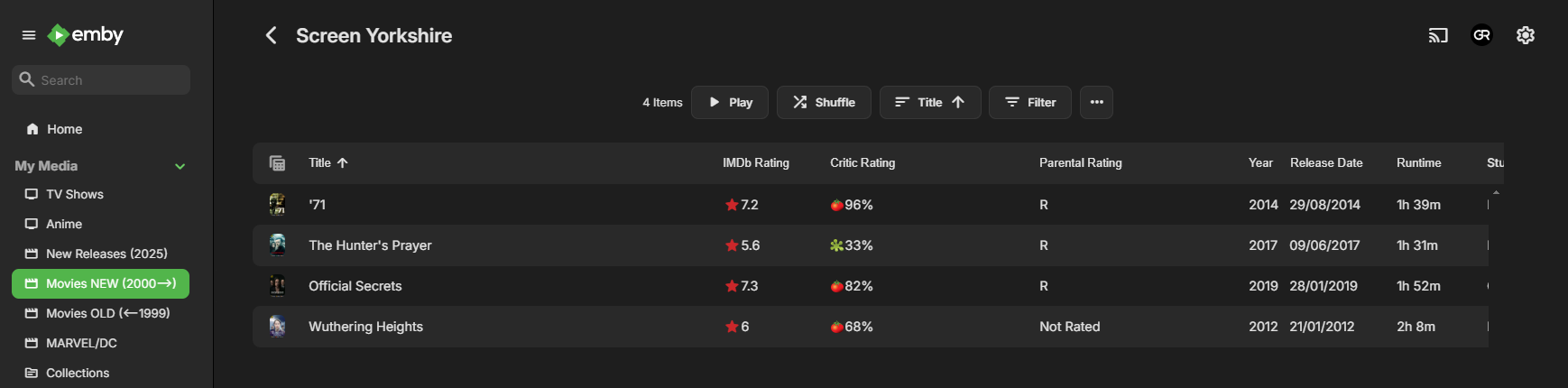Sort by Runtime column header

click(x=1419, y=163)
